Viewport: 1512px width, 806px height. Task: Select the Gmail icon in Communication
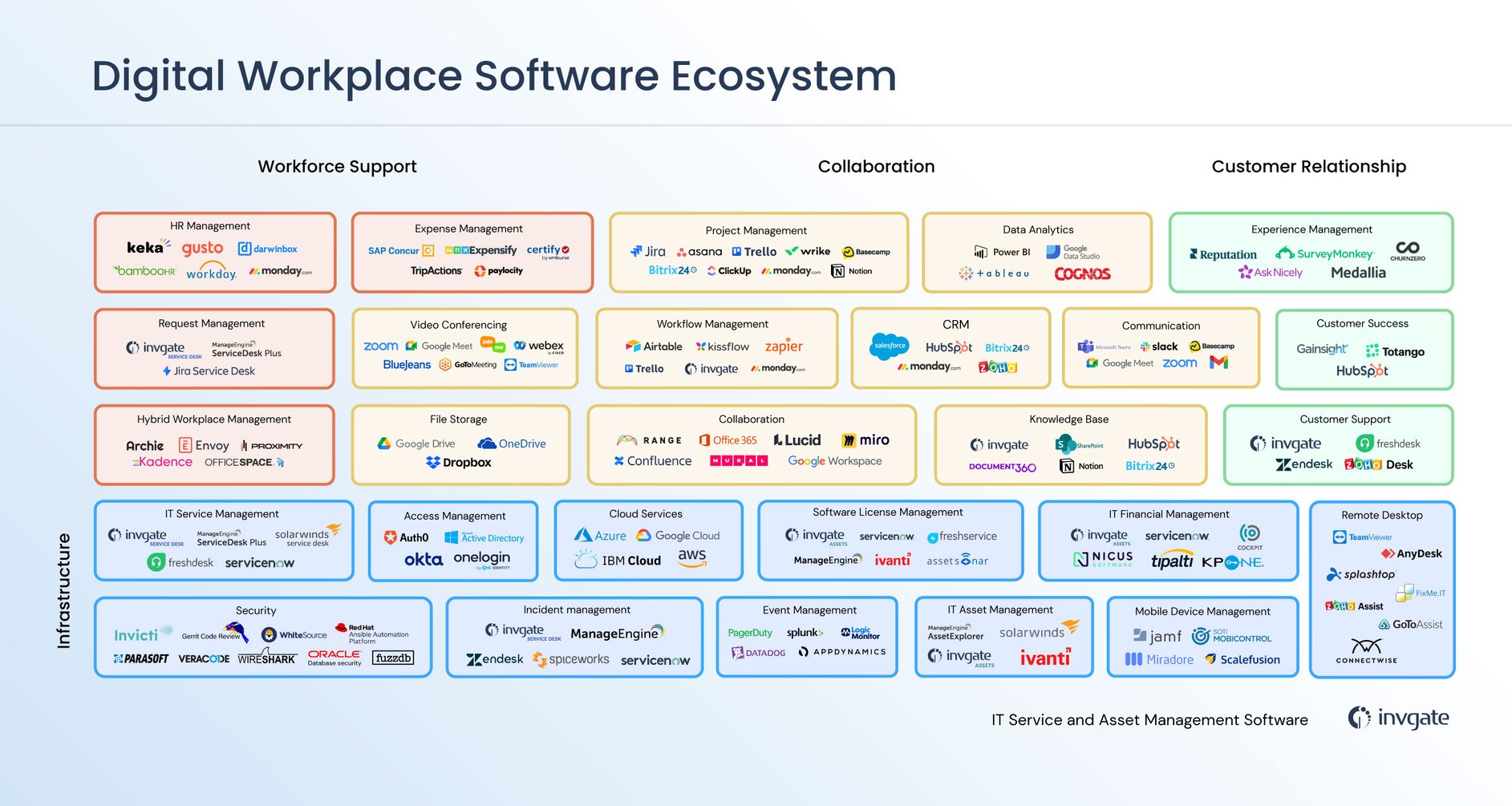coord(1218,363)
